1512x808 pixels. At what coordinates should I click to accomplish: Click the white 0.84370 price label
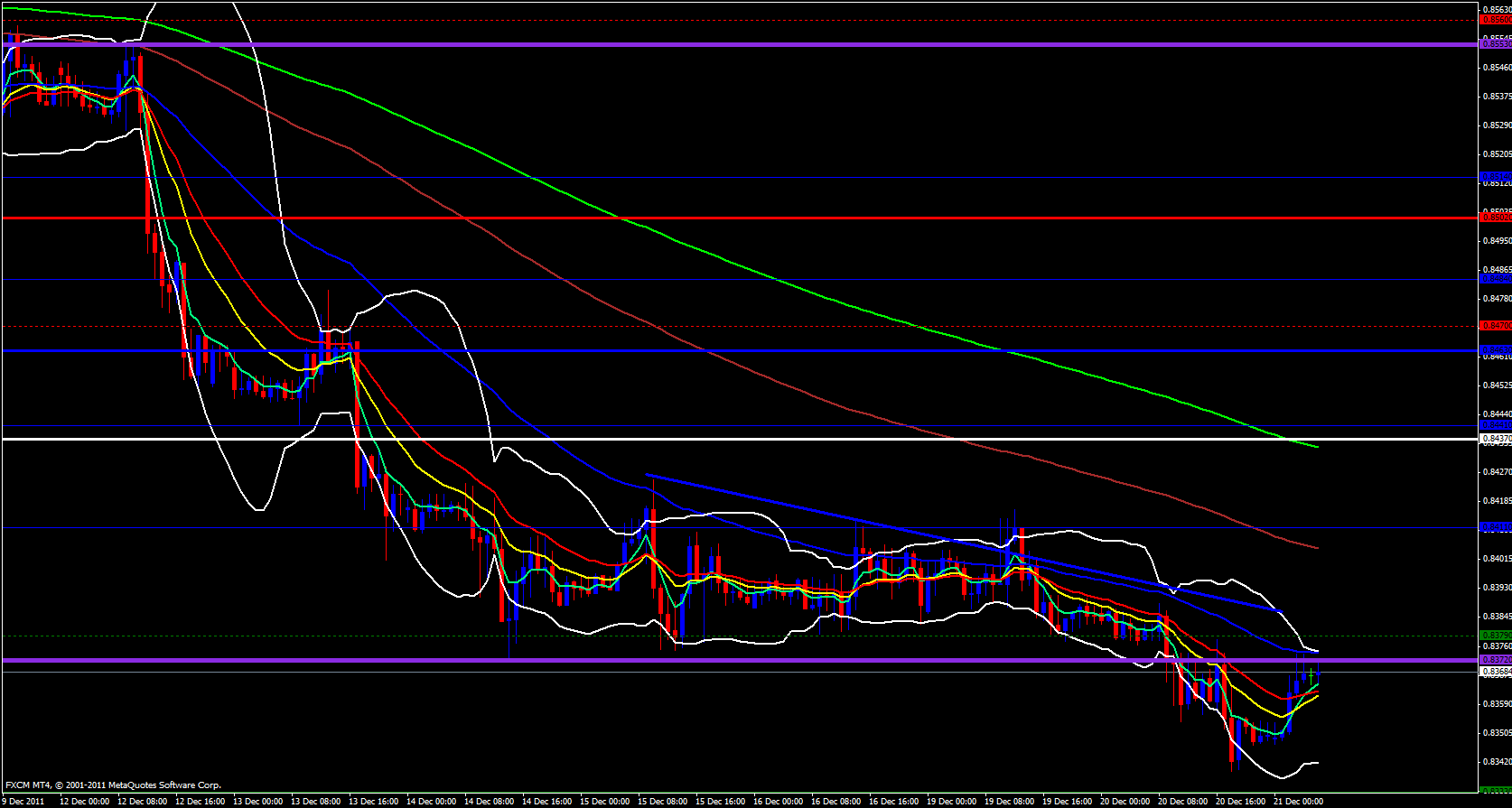tap(1496, 439)
